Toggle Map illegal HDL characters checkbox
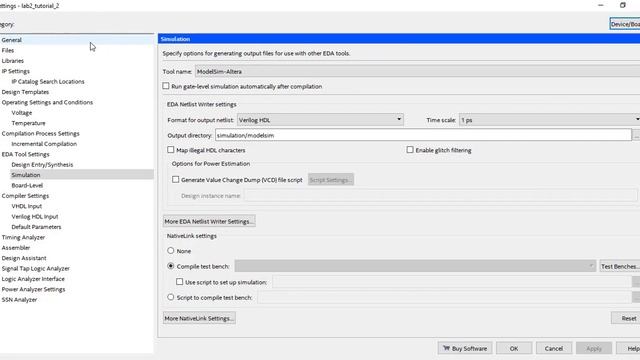Screen dimensions: 640x360 [171, 150]
